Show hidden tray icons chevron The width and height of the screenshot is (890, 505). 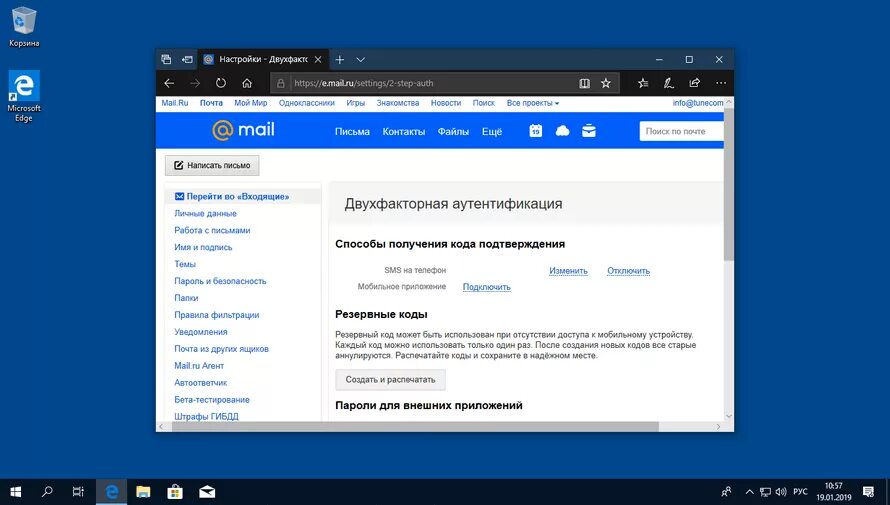coord(750,492)
